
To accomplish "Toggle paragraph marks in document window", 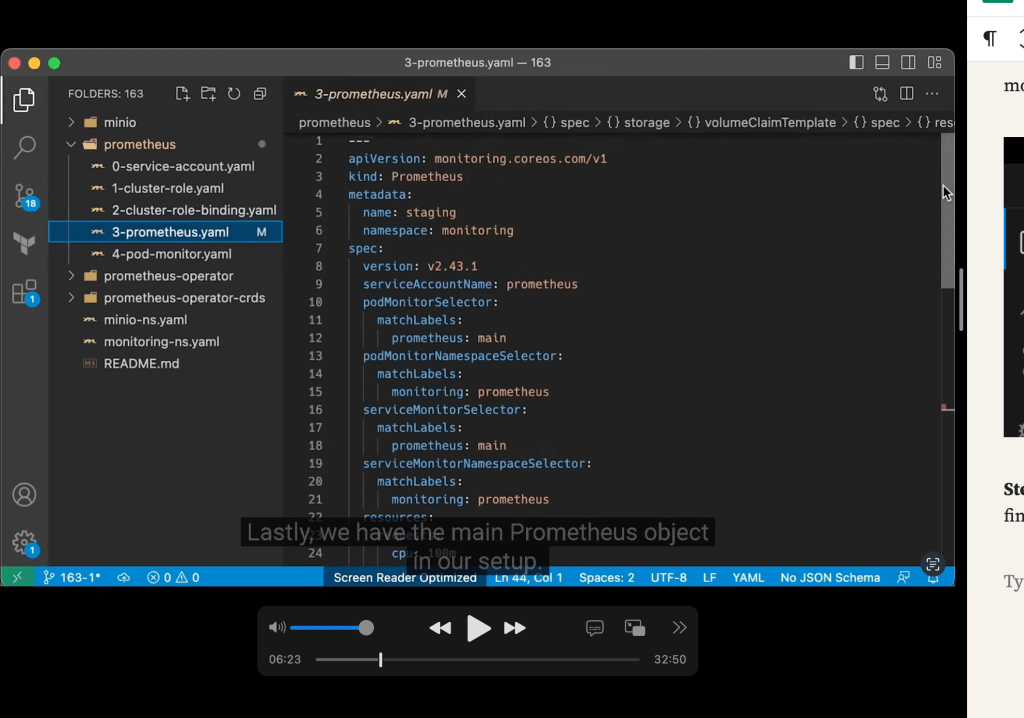I will 990,39.
